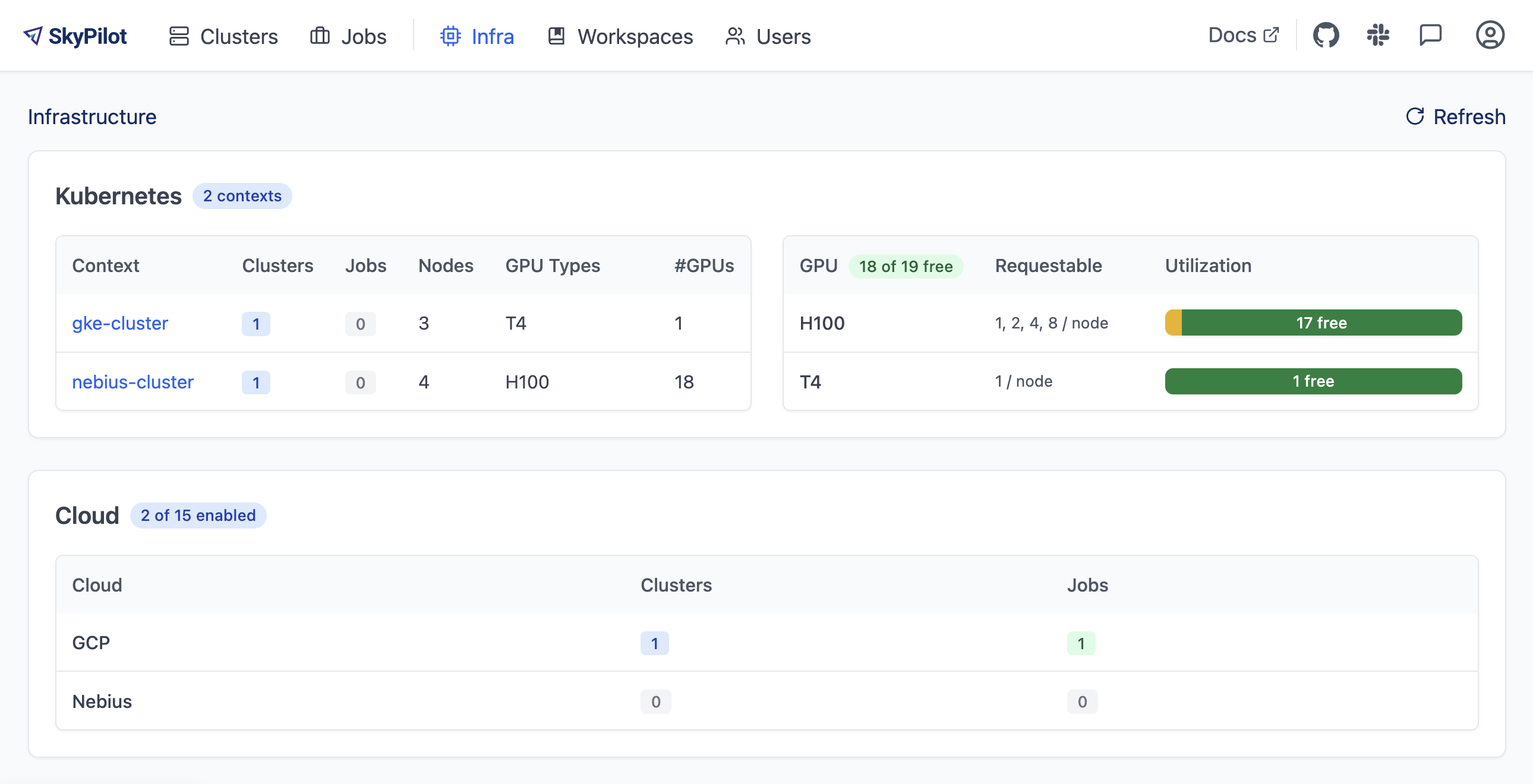1533x784 pixels.
Task: Open the user profile avatar icon
Action: coord(1490,36)
